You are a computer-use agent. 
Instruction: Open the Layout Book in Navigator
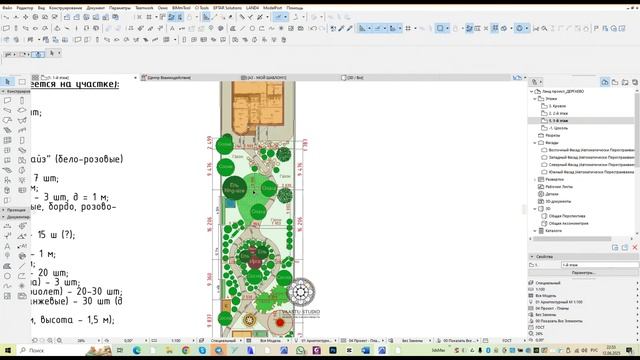click(625, 82)
